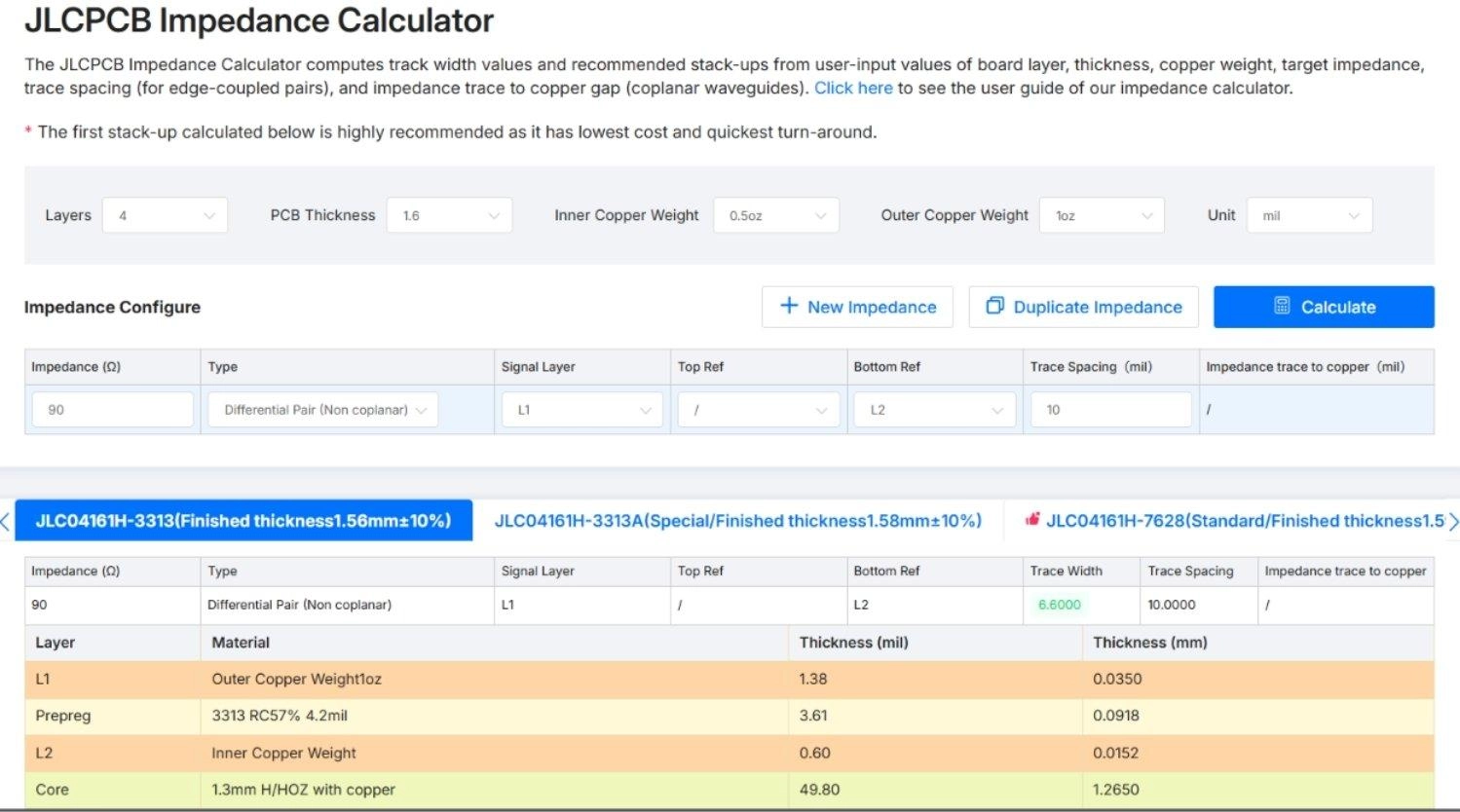1460x812 pixels.
Task: Click the thumbs-up icon on JLC04161H-7628 tab
Action: coord(1031,520)
